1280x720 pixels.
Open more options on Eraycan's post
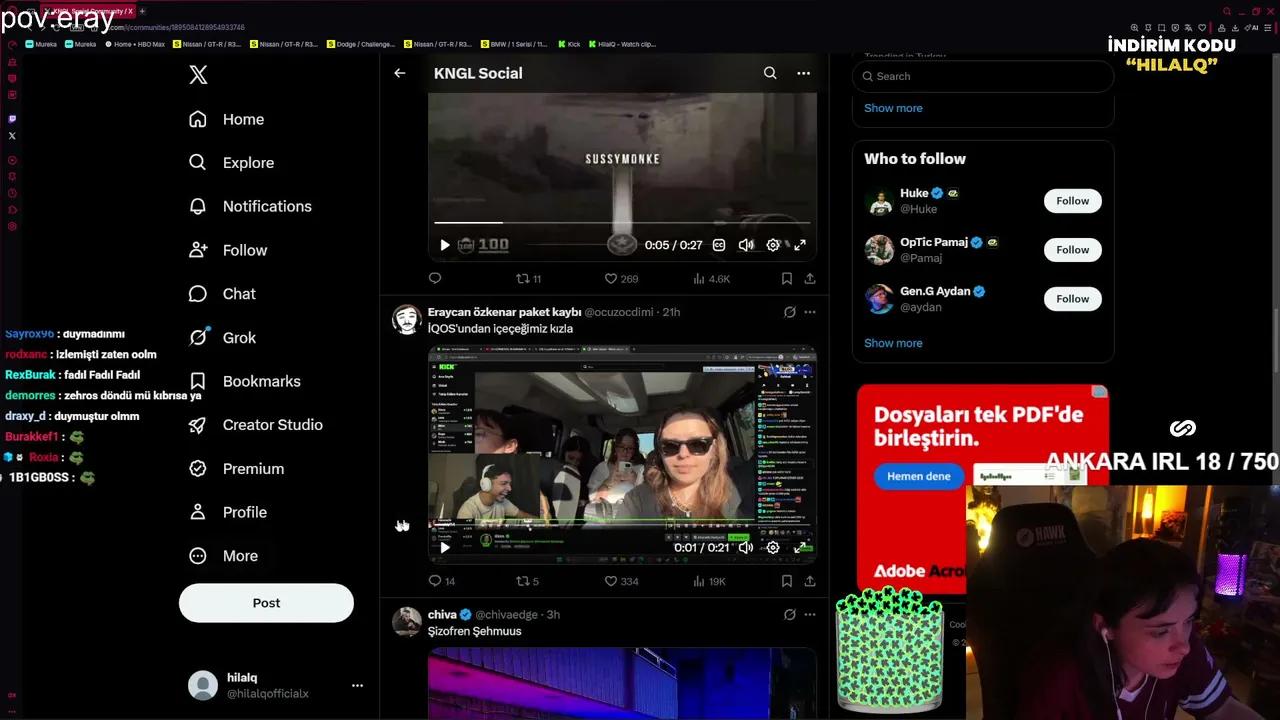click(810, 312)
